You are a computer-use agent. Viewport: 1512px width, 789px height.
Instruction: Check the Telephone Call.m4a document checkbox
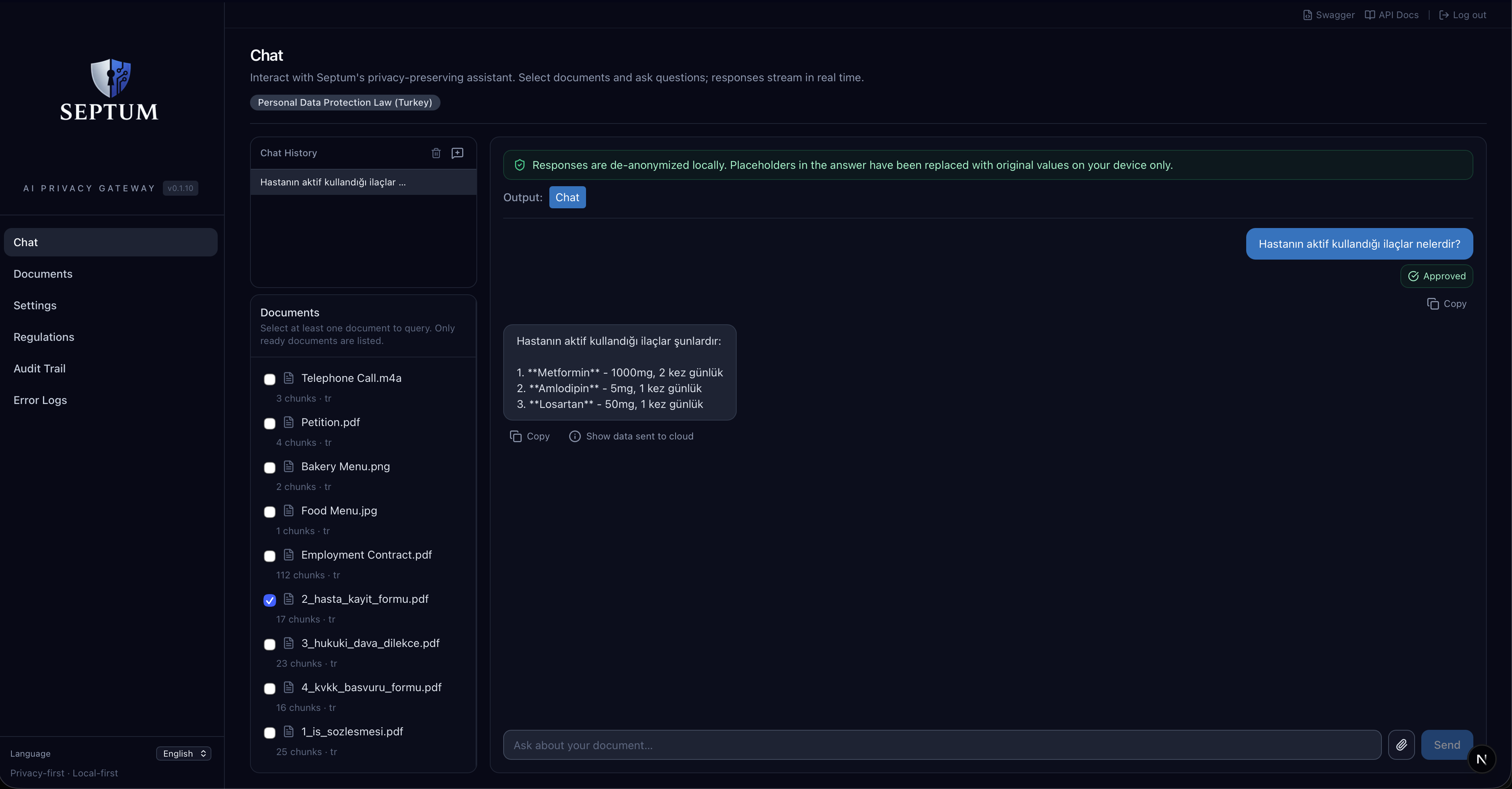(269, 379)
